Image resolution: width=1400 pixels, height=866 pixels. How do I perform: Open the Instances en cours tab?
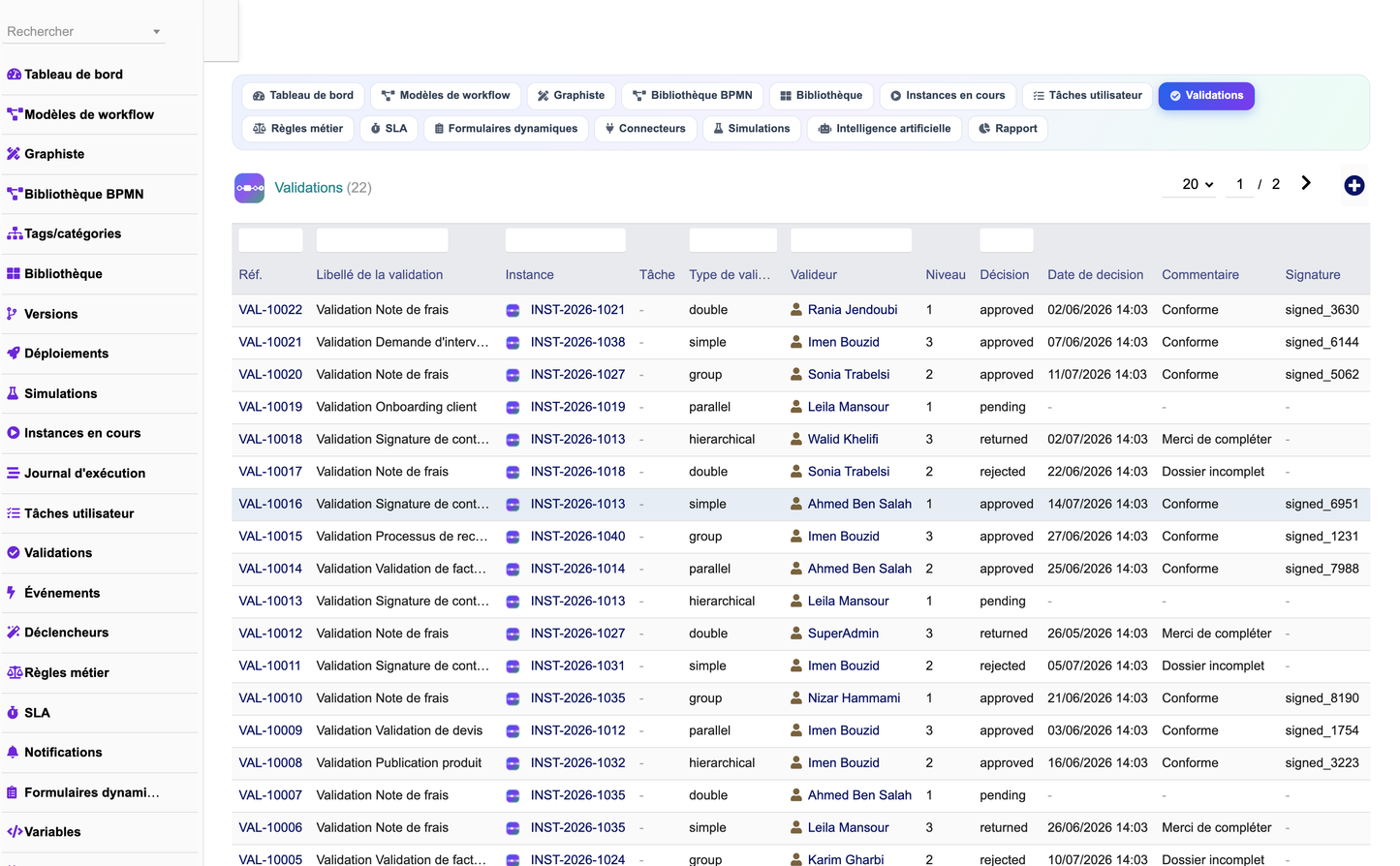948,96
